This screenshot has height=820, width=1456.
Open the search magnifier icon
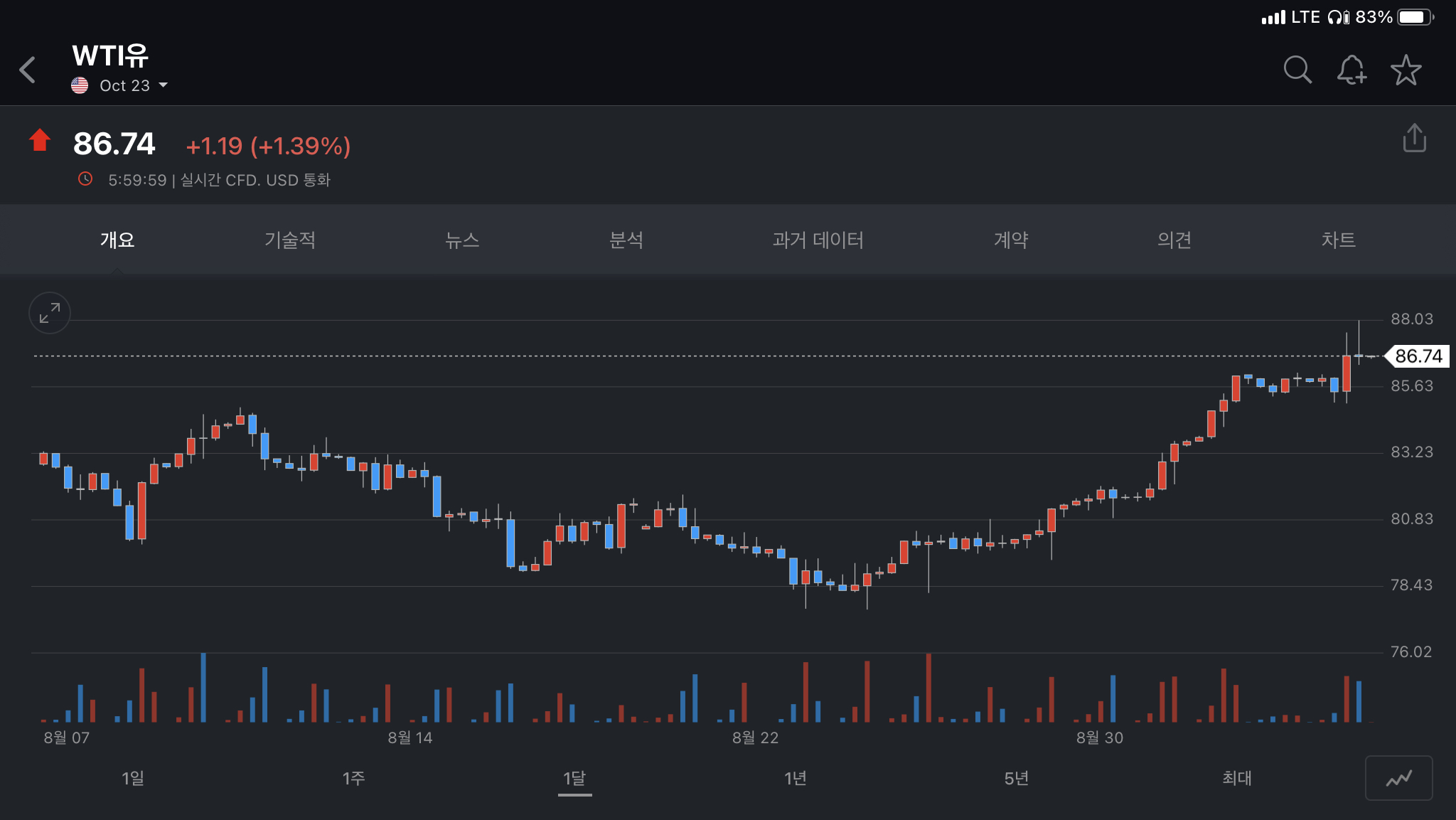pyautogui.click(x=1297, y=70)
